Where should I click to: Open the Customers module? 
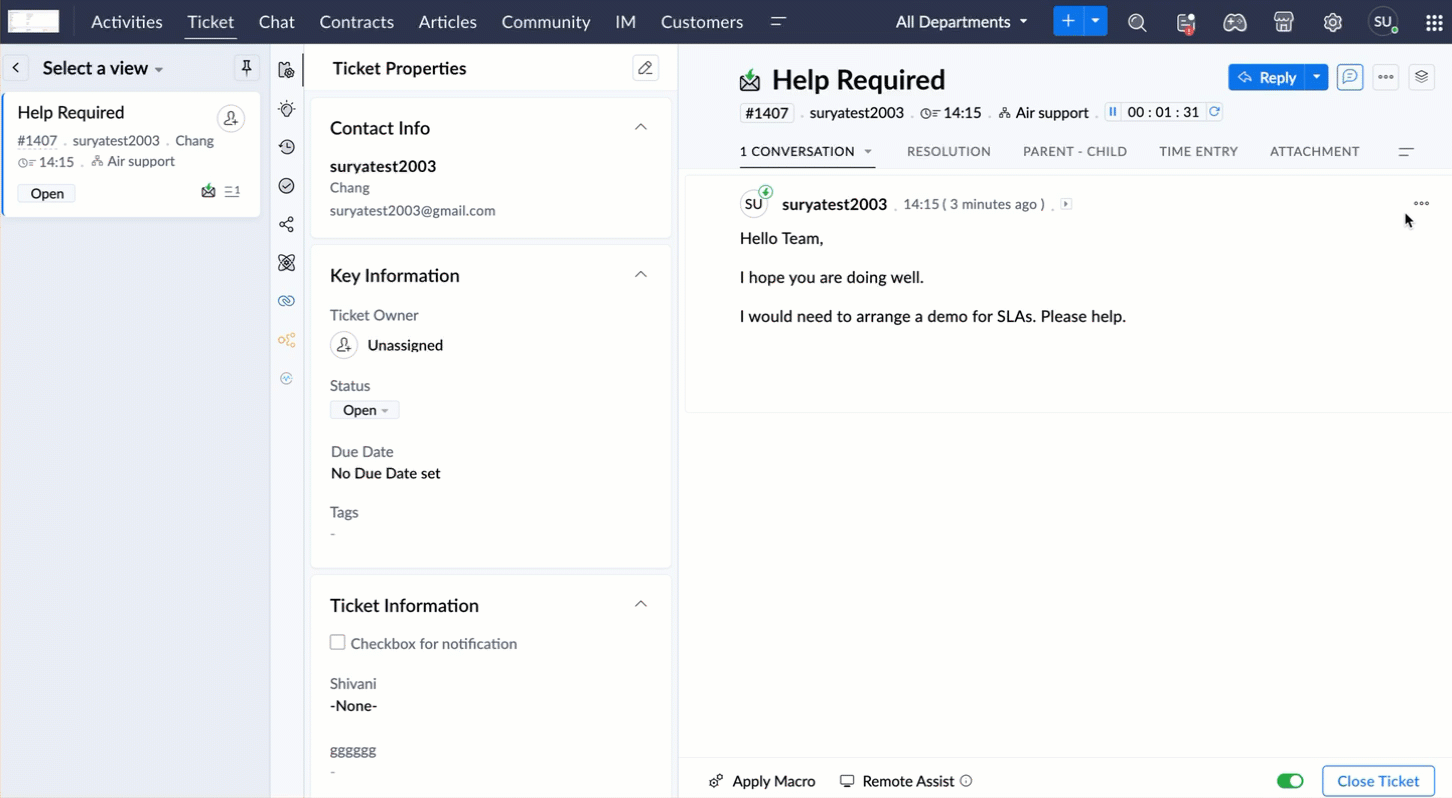pos(702,22)
